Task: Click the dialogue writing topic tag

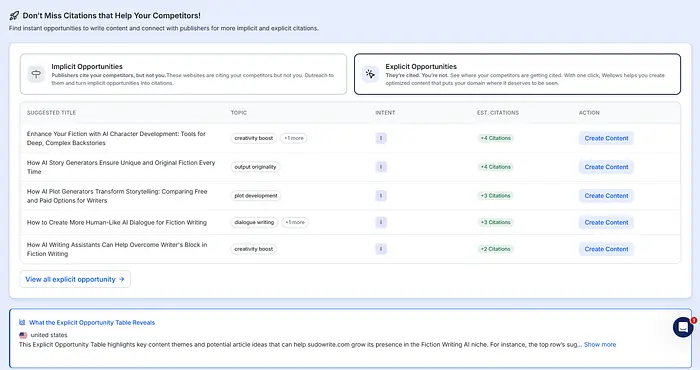Action: pyautogui.click(x=254, y=222)
